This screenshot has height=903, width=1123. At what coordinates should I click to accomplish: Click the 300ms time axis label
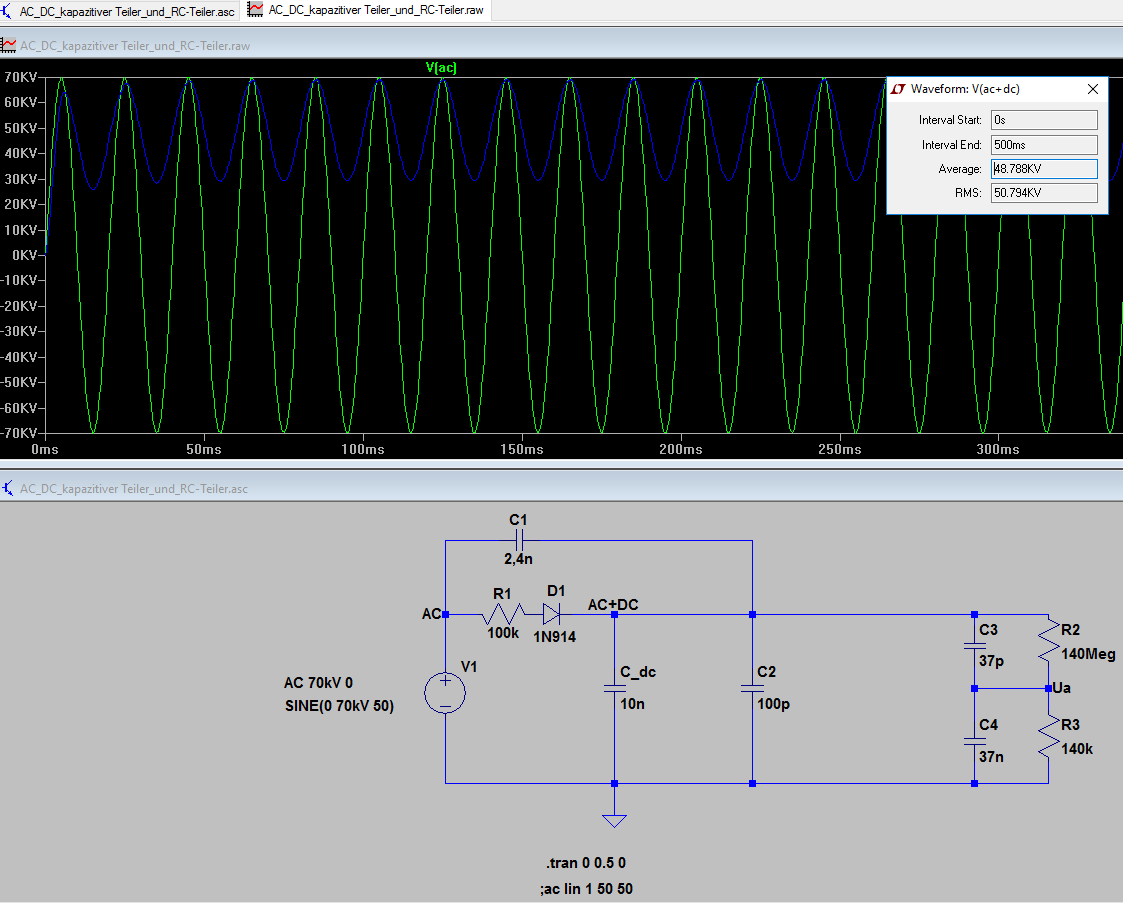[x=998, y=450]
